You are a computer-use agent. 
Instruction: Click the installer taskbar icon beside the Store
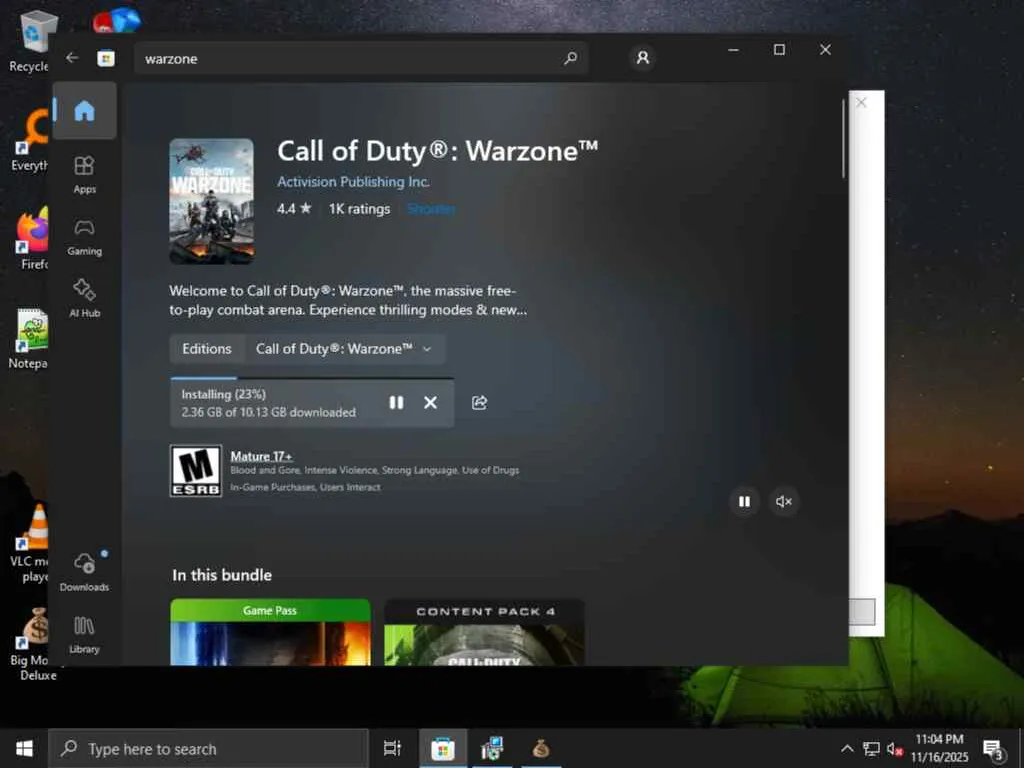(x=492, y=748)
